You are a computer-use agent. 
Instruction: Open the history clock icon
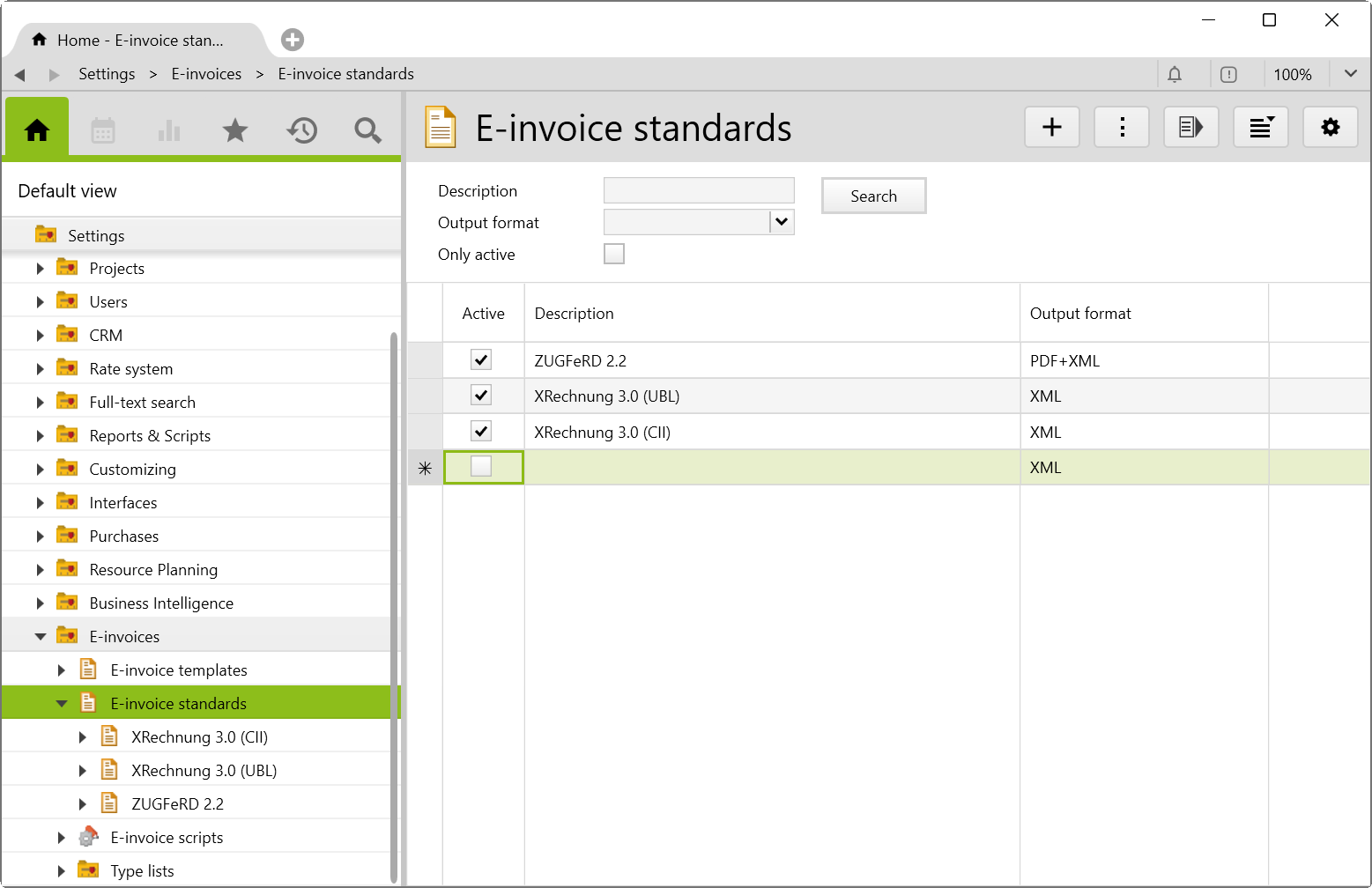tap(301, 131)
